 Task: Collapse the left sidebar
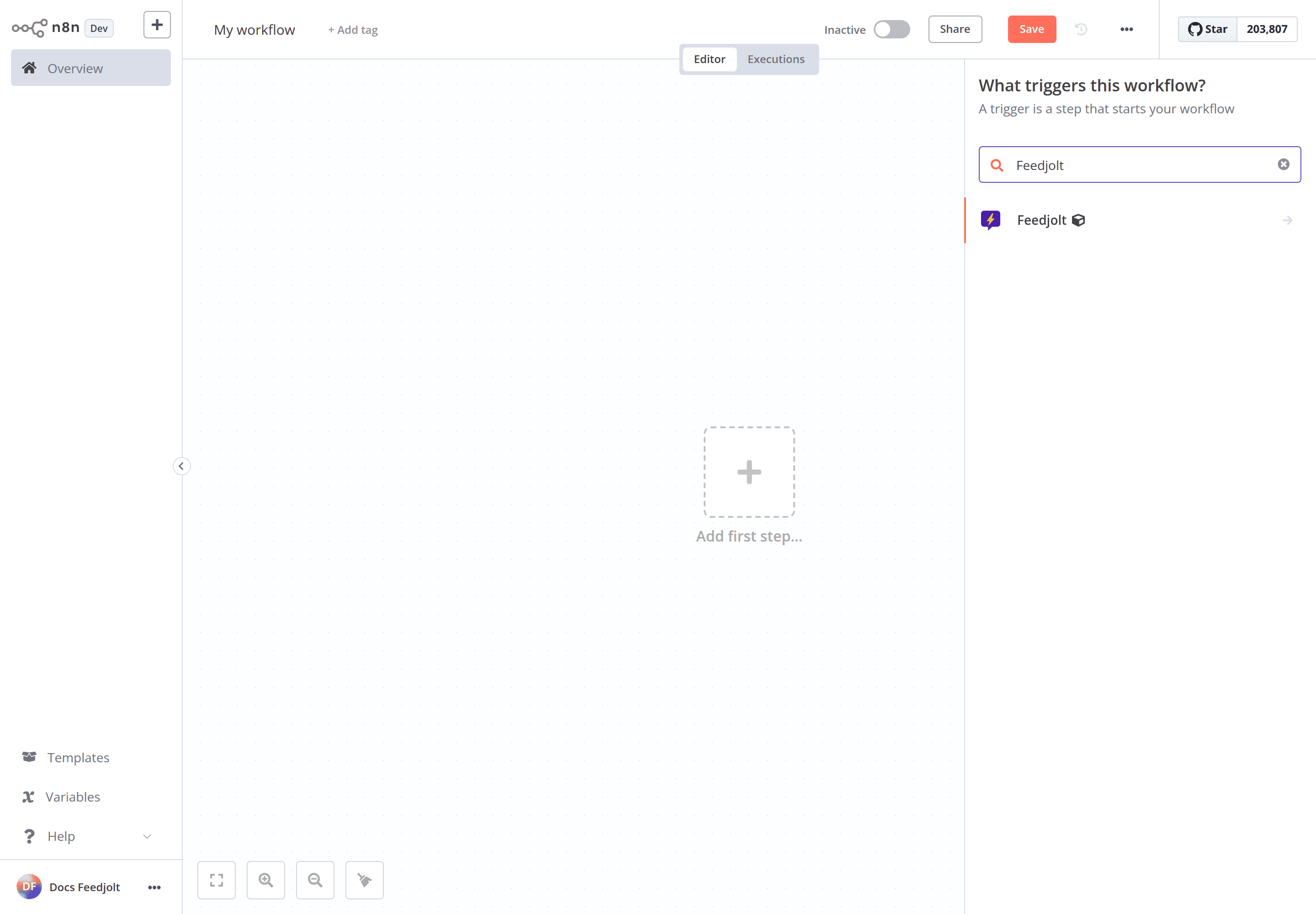point(181,466)
